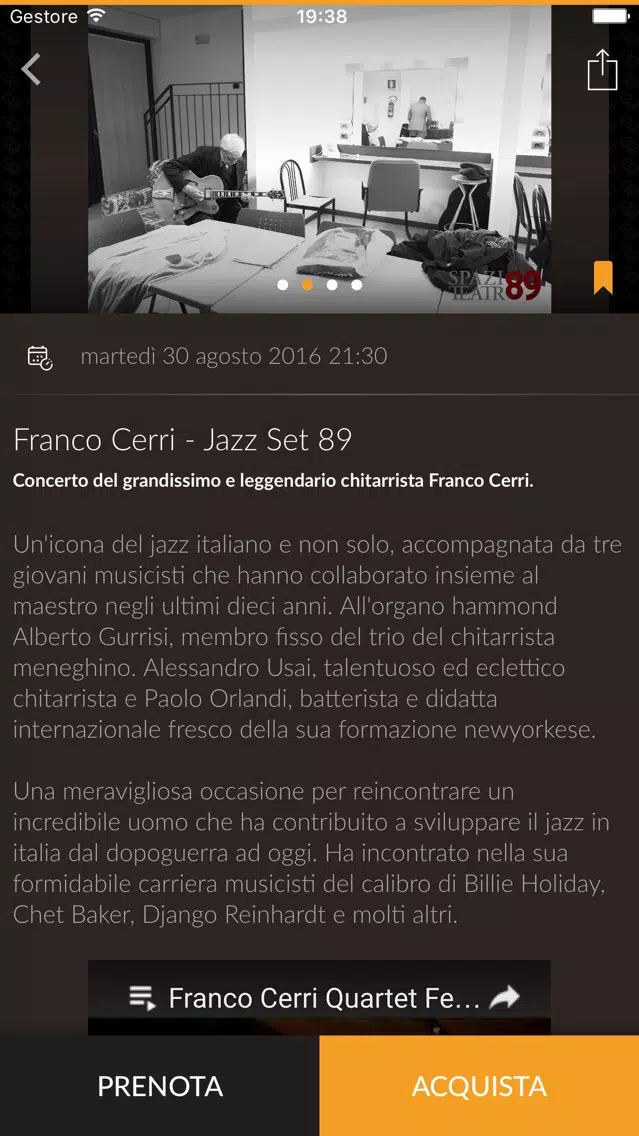Tap the Wi-Fi icon in the status bar
The image size is (639, 1136).
(96, 15)
